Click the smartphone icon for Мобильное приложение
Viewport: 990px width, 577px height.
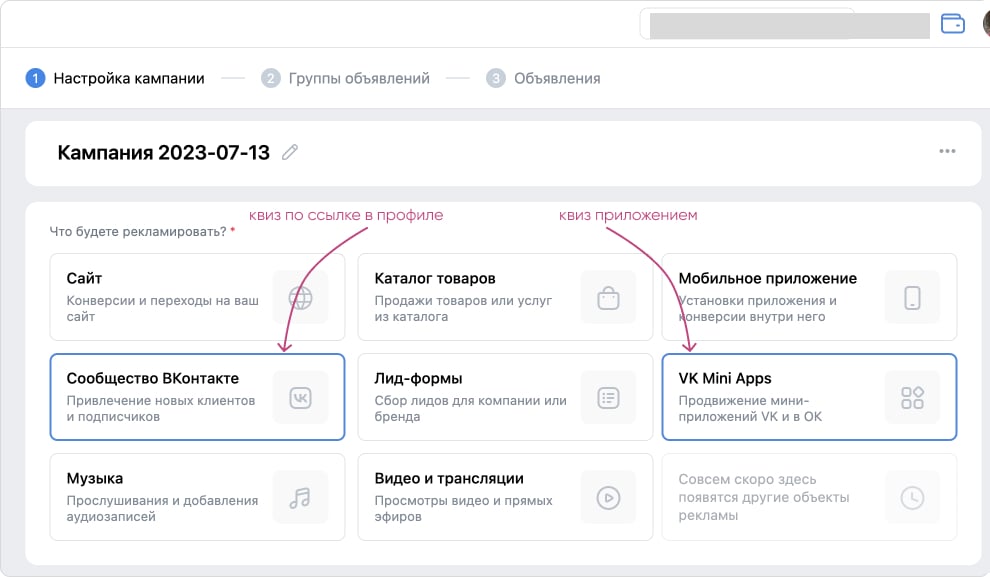[x=912, y=297]
